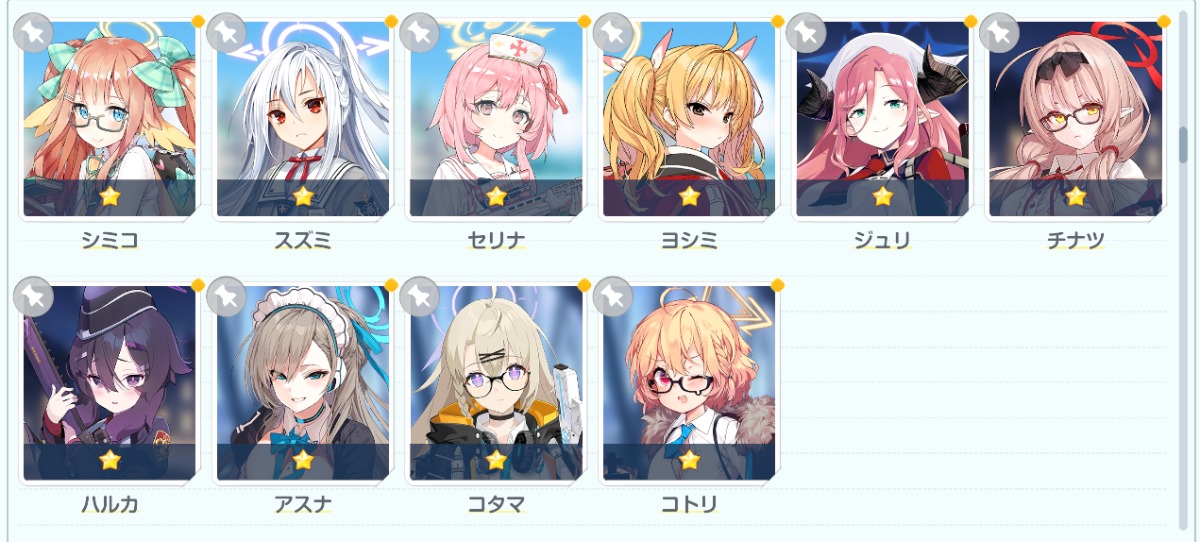Select the star icon on コトリ's card

tap(689, 460)
